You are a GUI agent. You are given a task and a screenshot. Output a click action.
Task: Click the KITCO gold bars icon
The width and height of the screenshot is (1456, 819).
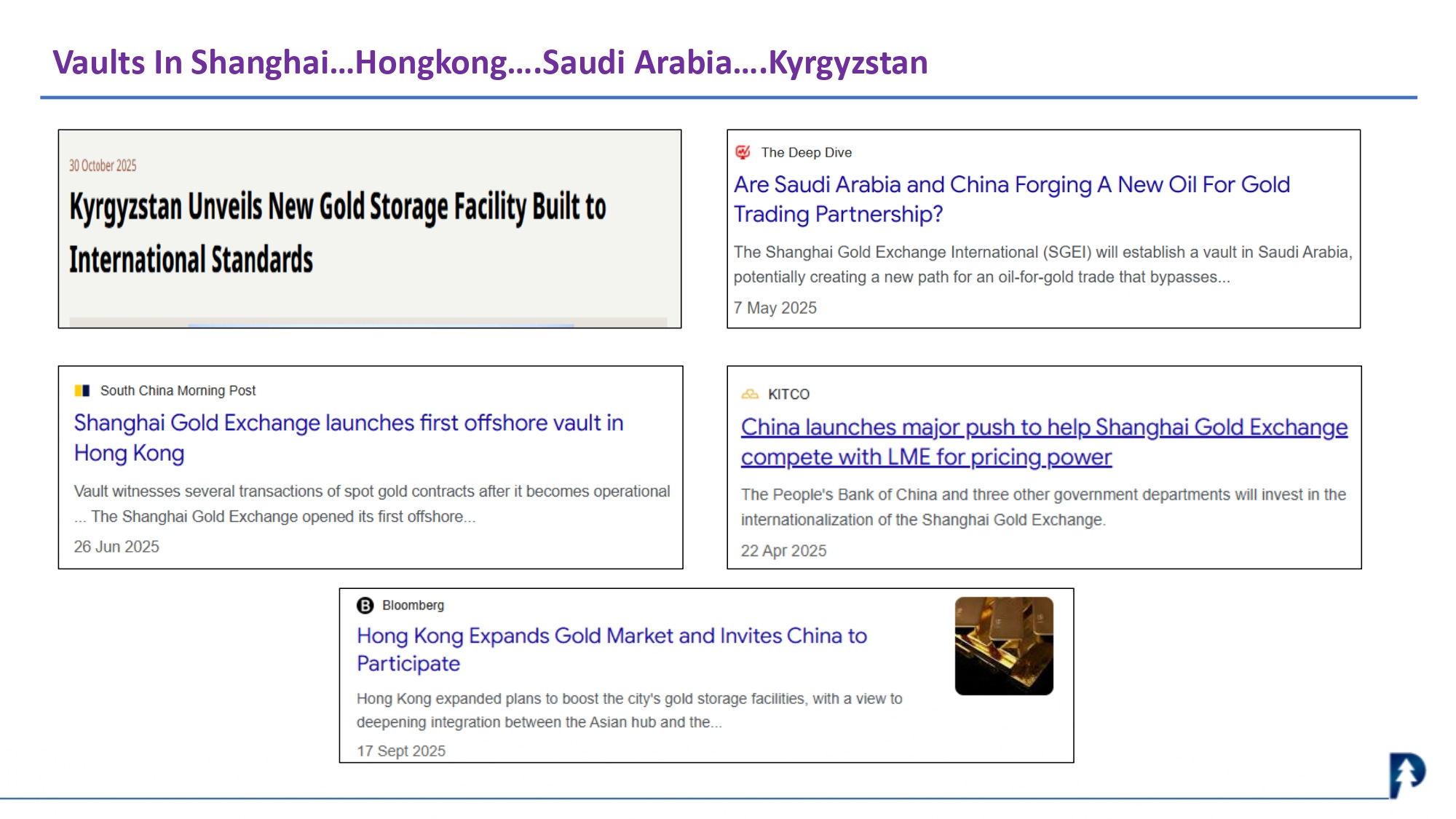coord(750,394)
